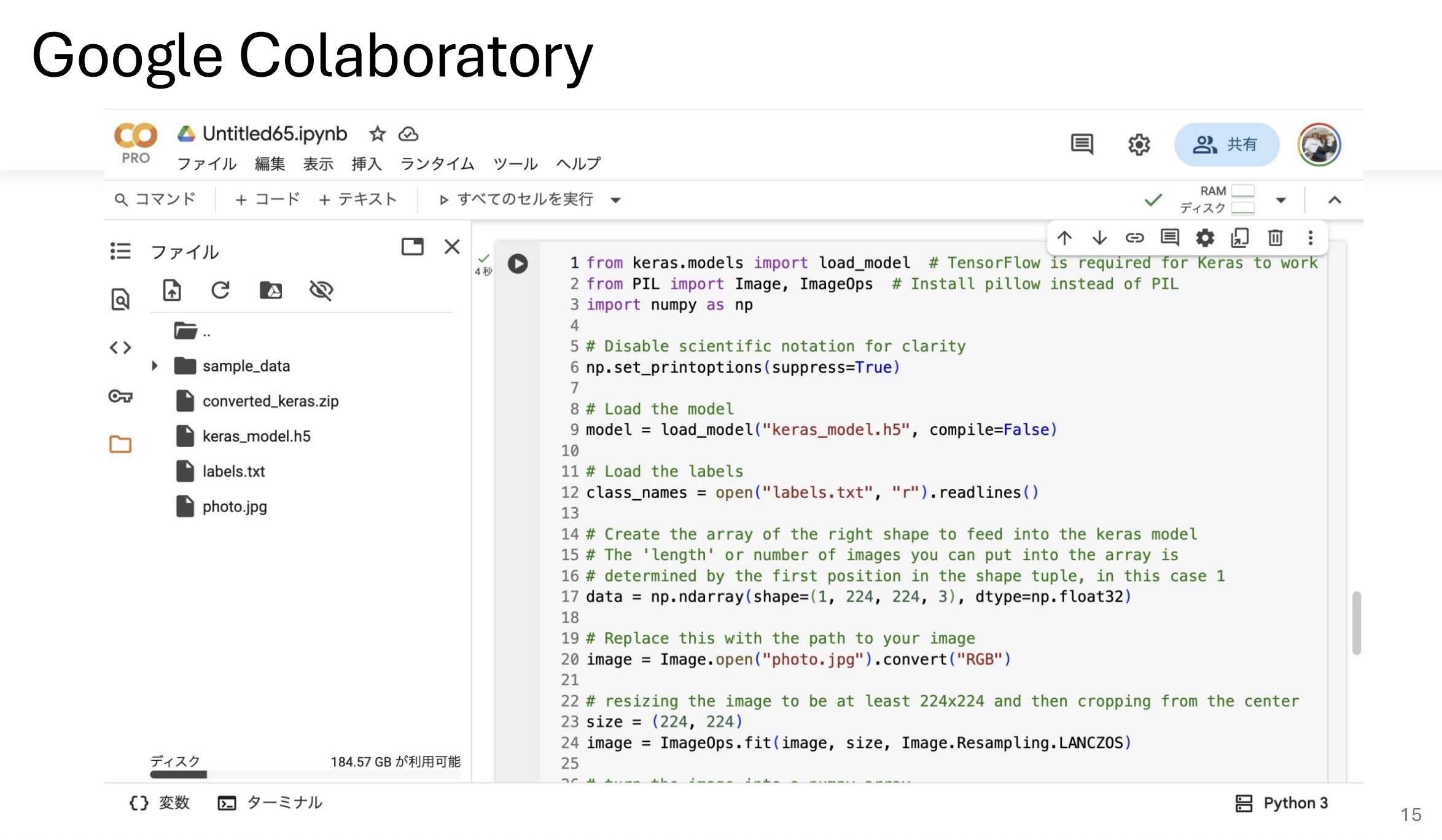This screenshot has width=1442, height=840.
Task: Expand the run all cells dropdown arrow
Action: (615, 200)
